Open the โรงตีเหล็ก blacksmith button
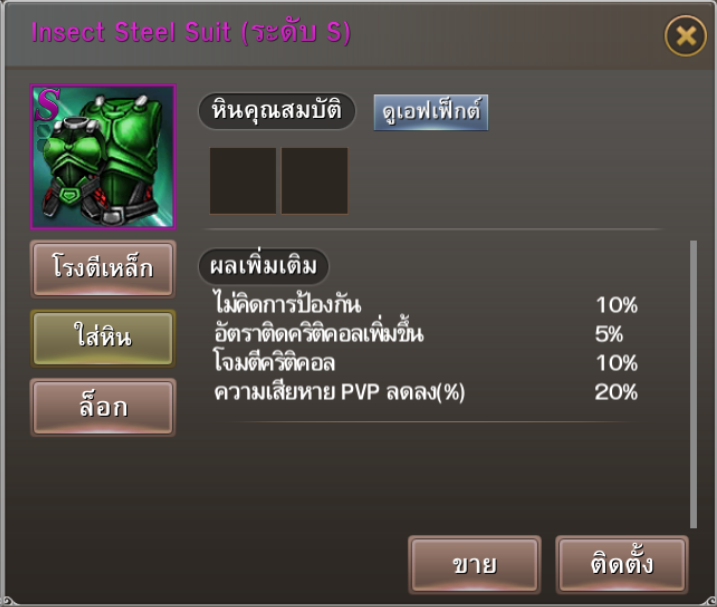Image resolution: width=717 pixels, height=607 pixels. (x=103, y=269)
